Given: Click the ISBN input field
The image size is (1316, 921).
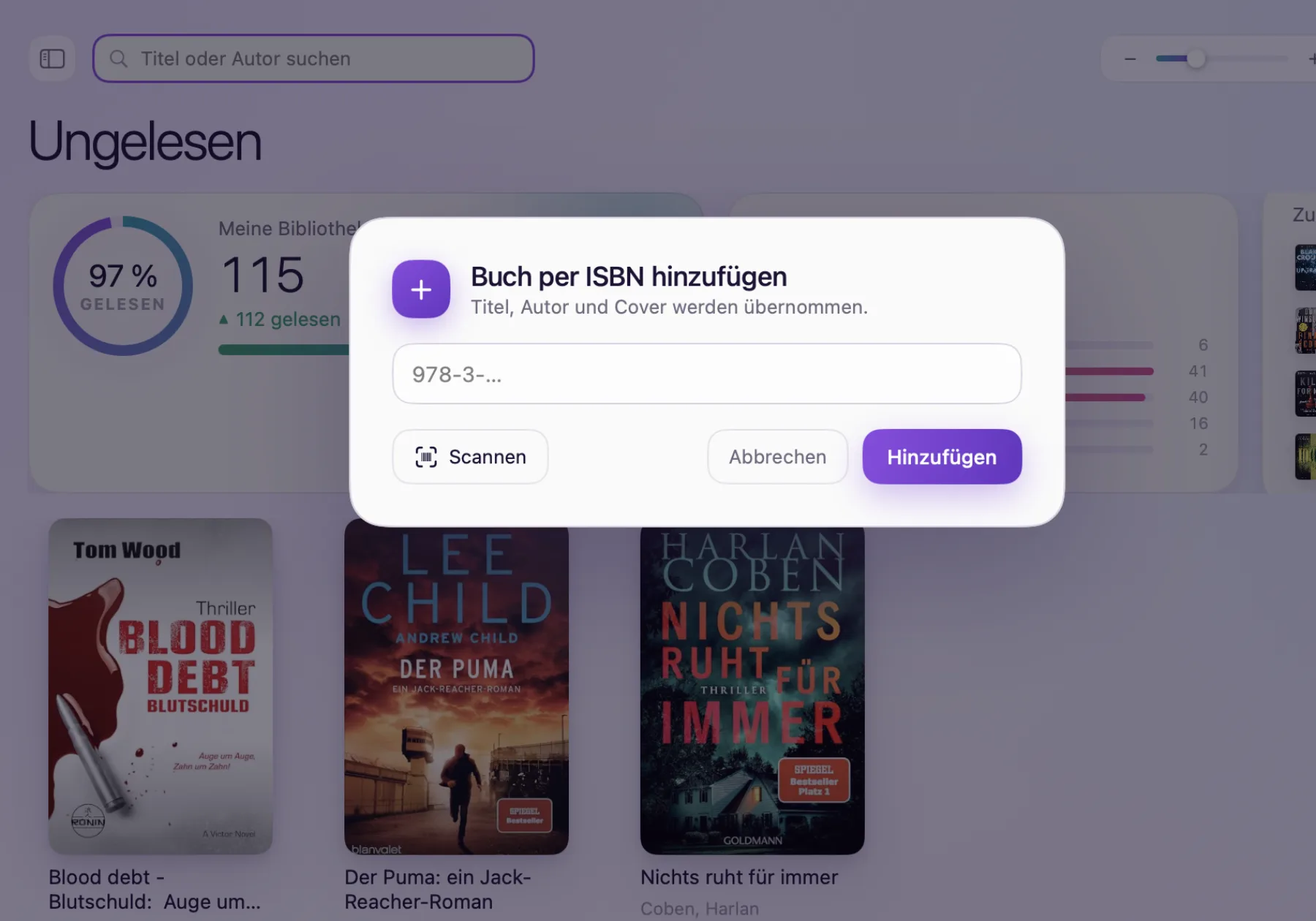Looking at the screenshot, I should coord(707,374).
